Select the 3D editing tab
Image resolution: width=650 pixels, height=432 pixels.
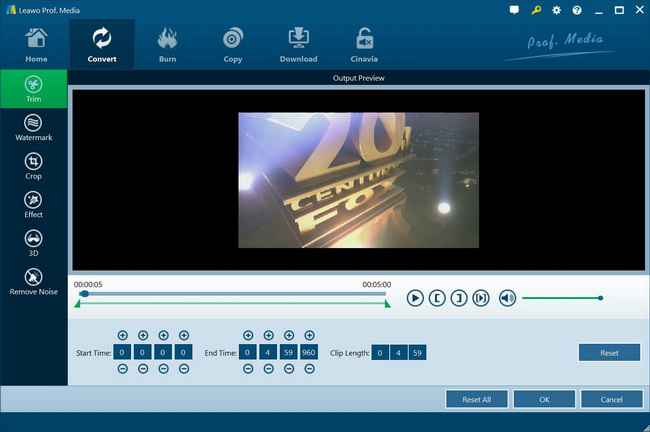34,243
